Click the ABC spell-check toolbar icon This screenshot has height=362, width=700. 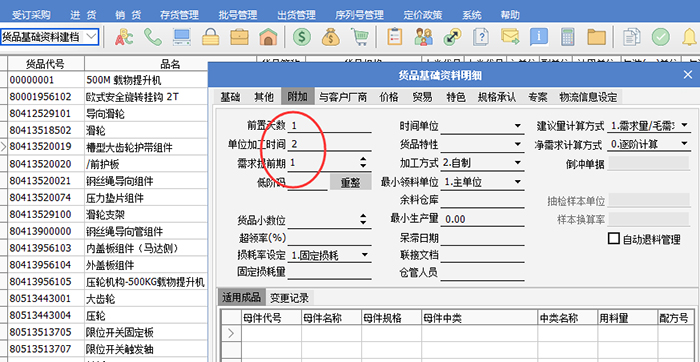[124, 37]
